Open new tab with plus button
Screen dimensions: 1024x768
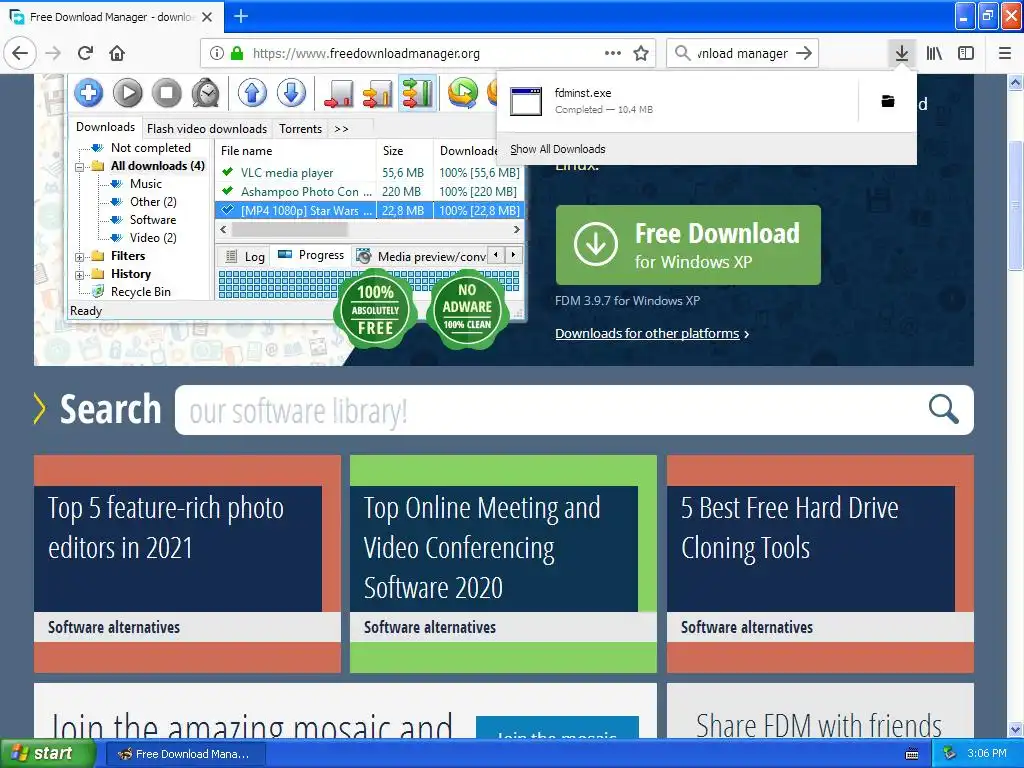(x=241, y=16)
